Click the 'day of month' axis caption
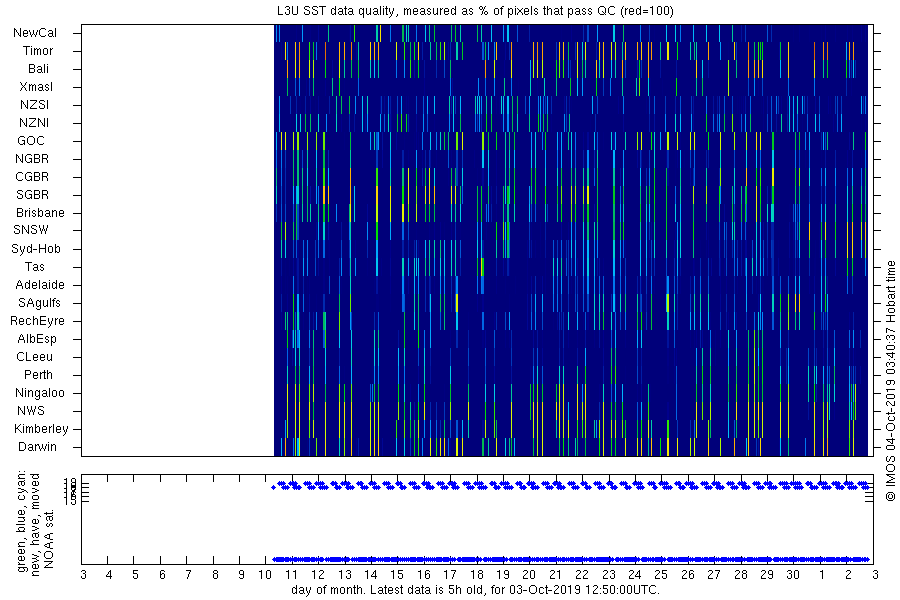The width and height of the screenshot is (900, 600). (475, 590)
